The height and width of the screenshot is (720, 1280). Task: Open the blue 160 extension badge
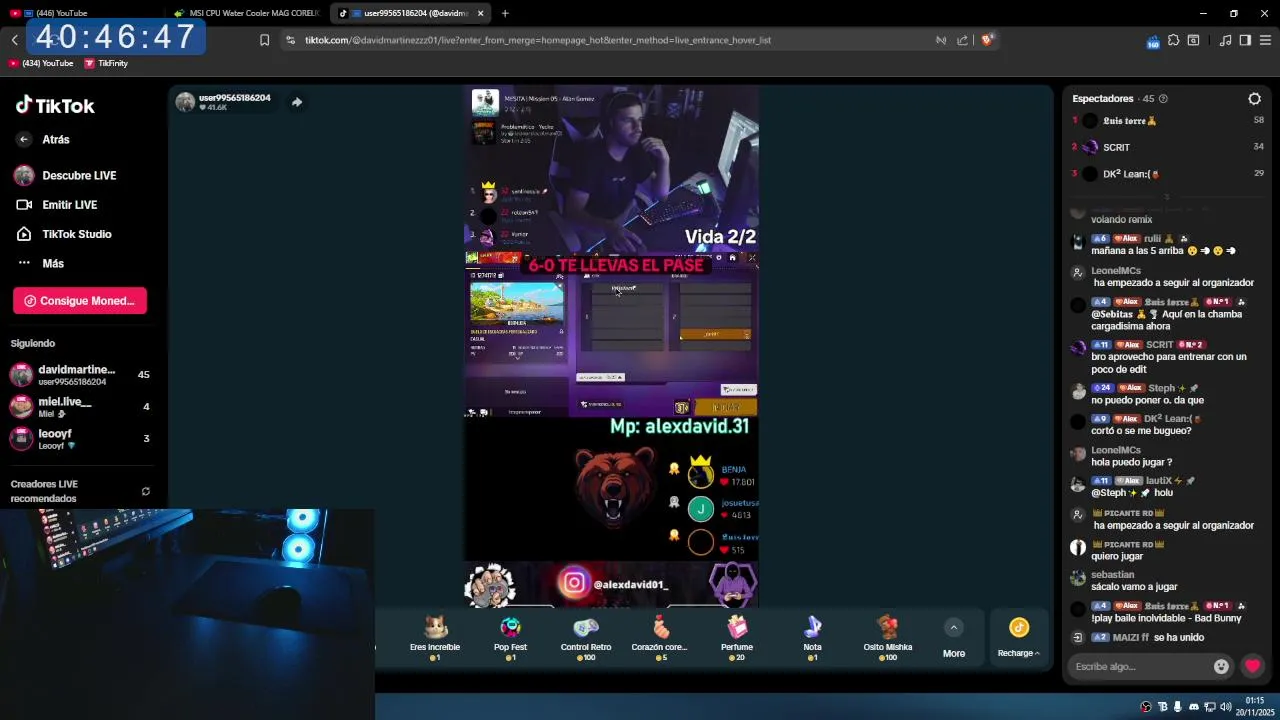(x=1152, y=41)
